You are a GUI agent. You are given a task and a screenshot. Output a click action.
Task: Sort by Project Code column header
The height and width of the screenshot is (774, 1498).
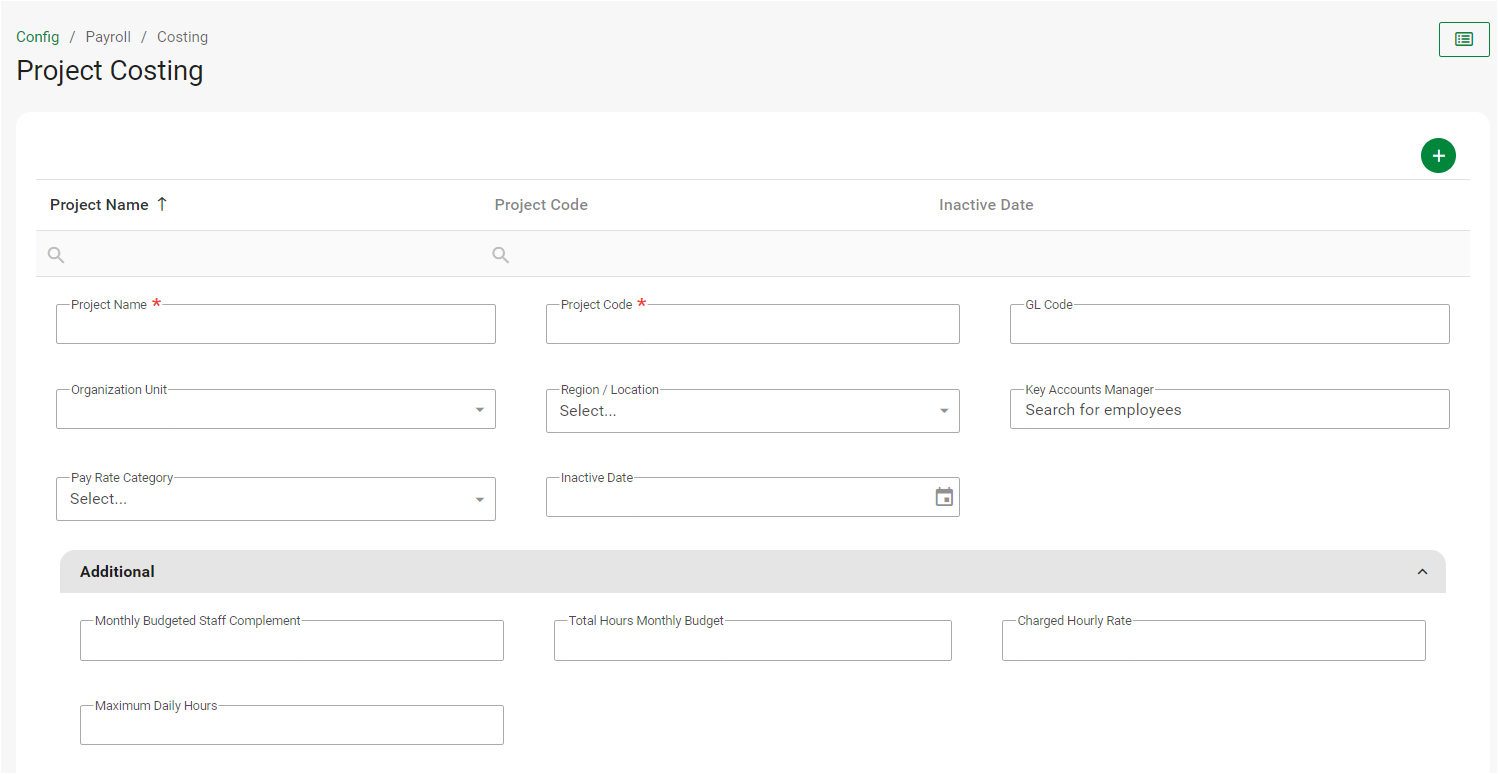(x=541, y=205)
